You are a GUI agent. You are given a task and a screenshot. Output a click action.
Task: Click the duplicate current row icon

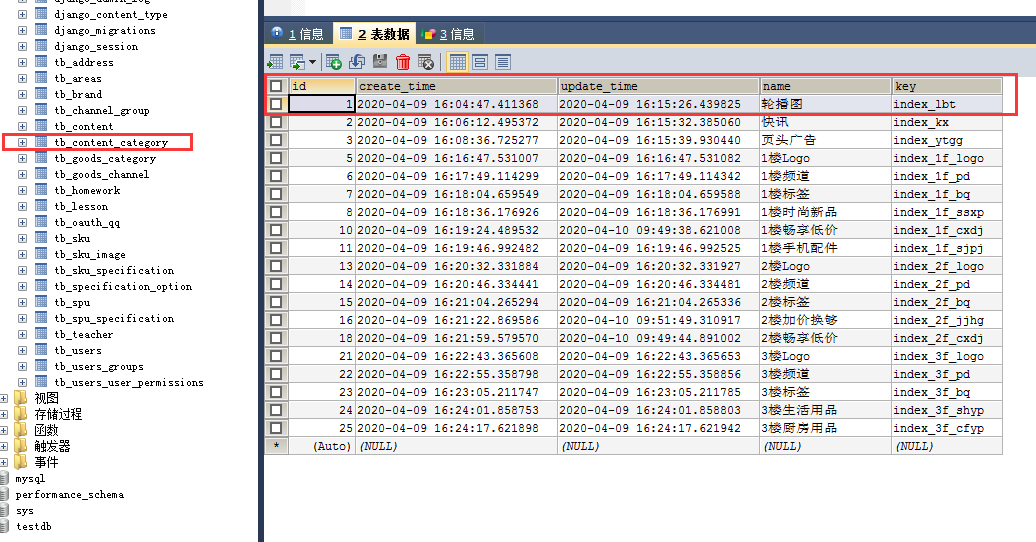pos(357,62)
